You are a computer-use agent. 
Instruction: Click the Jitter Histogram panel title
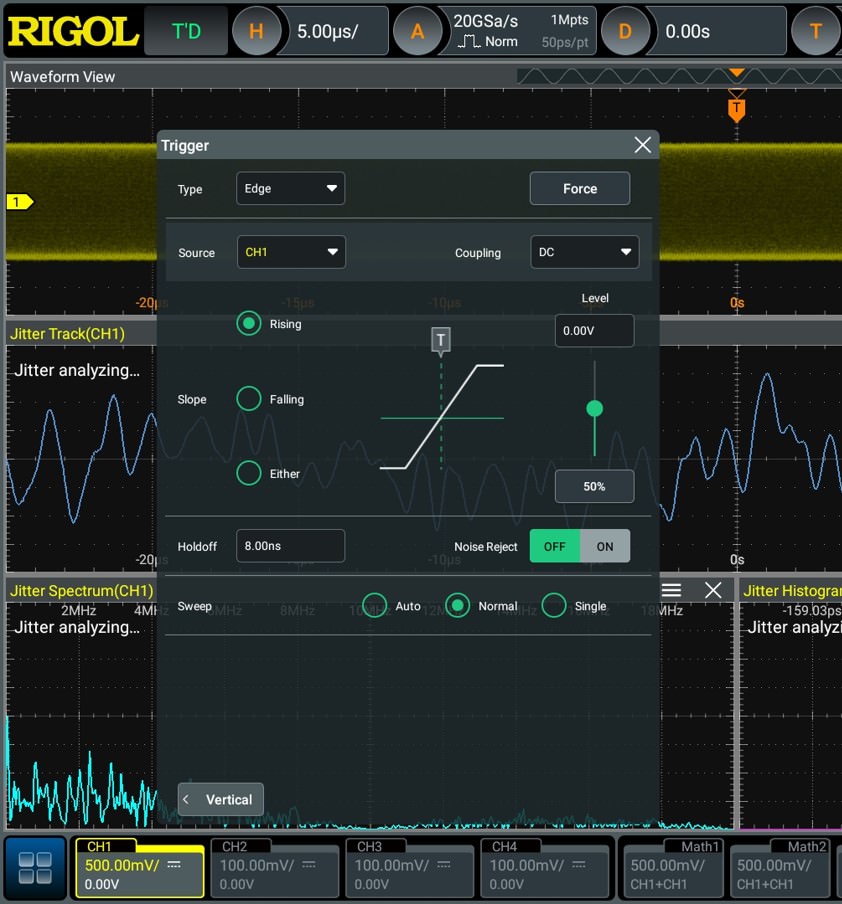pyautogui.click(x=792, y=590)
